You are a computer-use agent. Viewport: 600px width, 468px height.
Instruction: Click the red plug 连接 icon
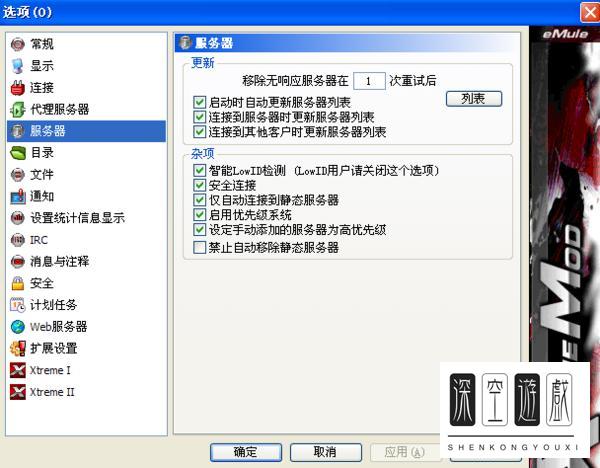[18, 88]
